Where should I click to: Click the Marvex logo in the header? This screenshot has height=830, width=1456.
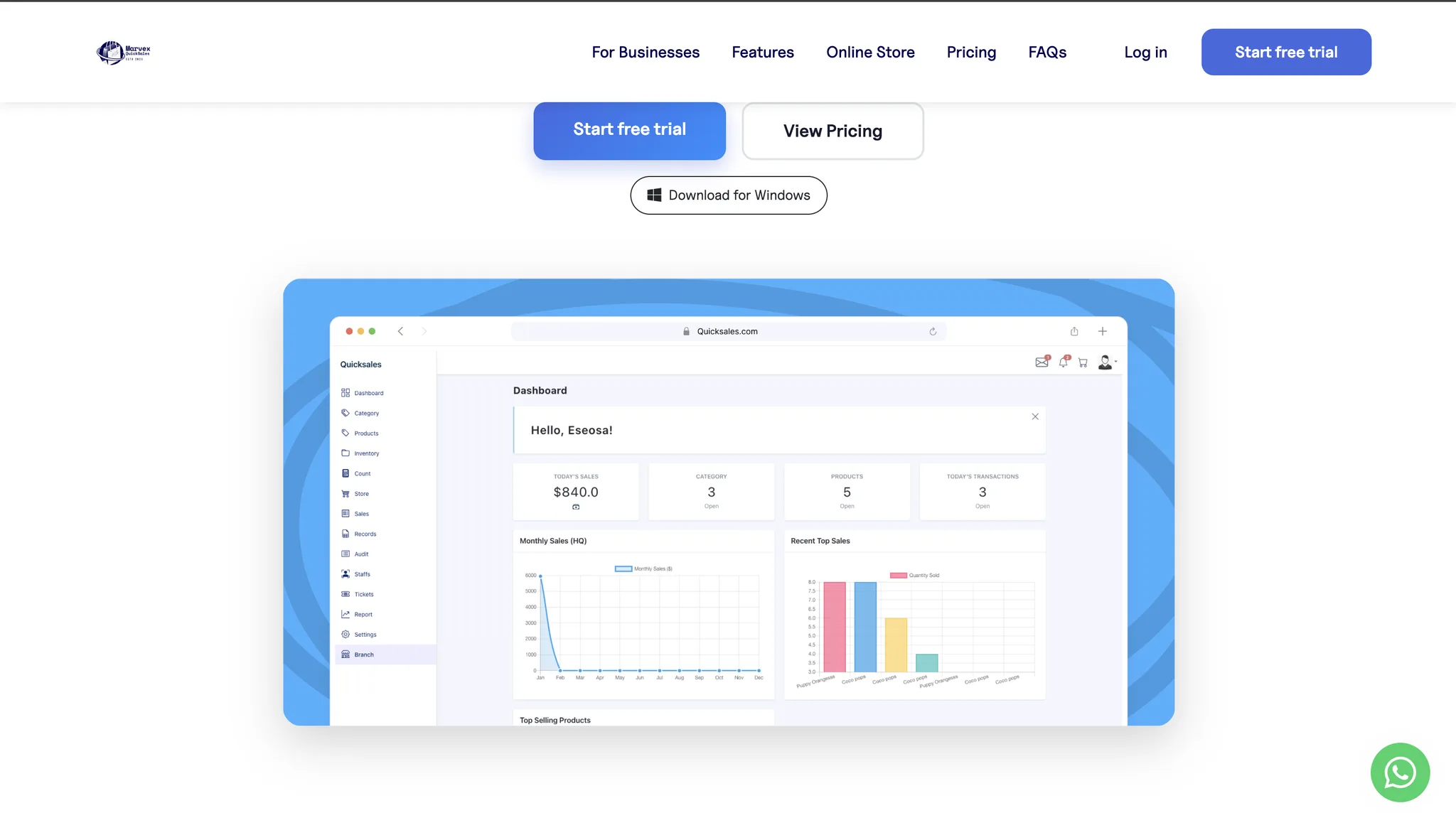point(124,53)
